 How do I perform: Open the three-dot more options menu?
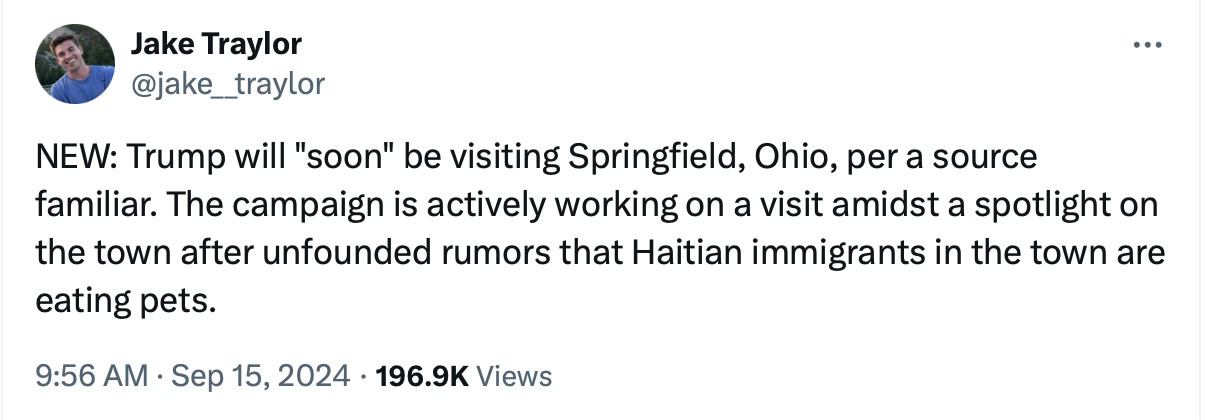pyautogui.click(x=1147, y=45)
